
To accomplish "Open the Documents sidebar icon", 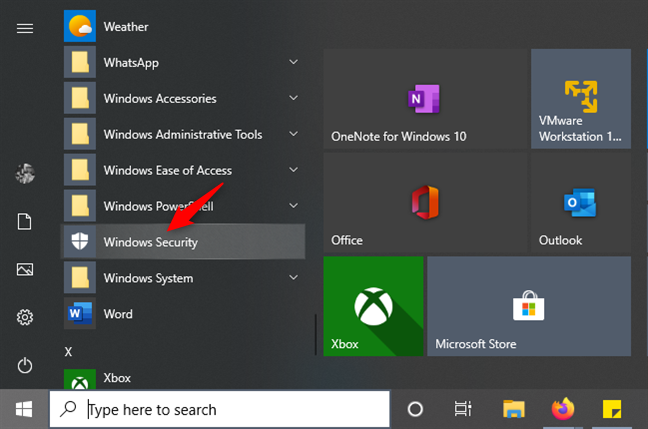I will [24, 222].
